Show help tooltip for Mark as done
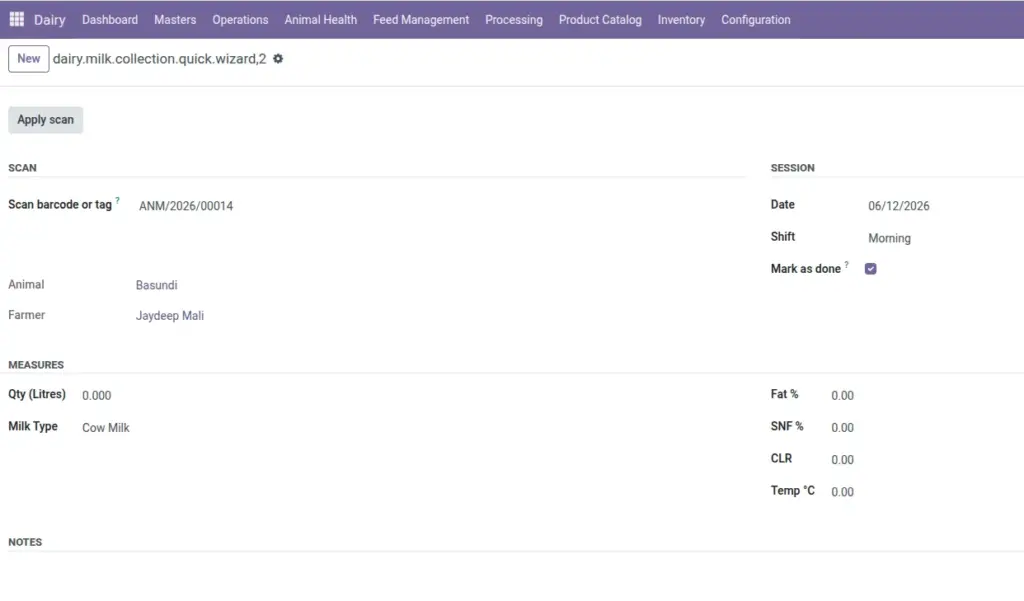 [846, 265]
